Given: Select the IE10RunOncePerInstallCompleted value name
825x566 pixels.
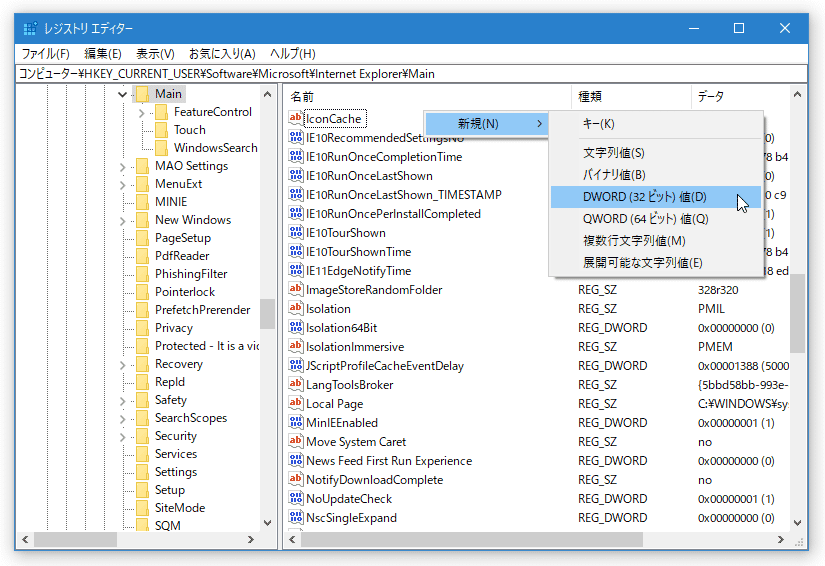Looking at the screenshot, I should click(x=393, y=214).
